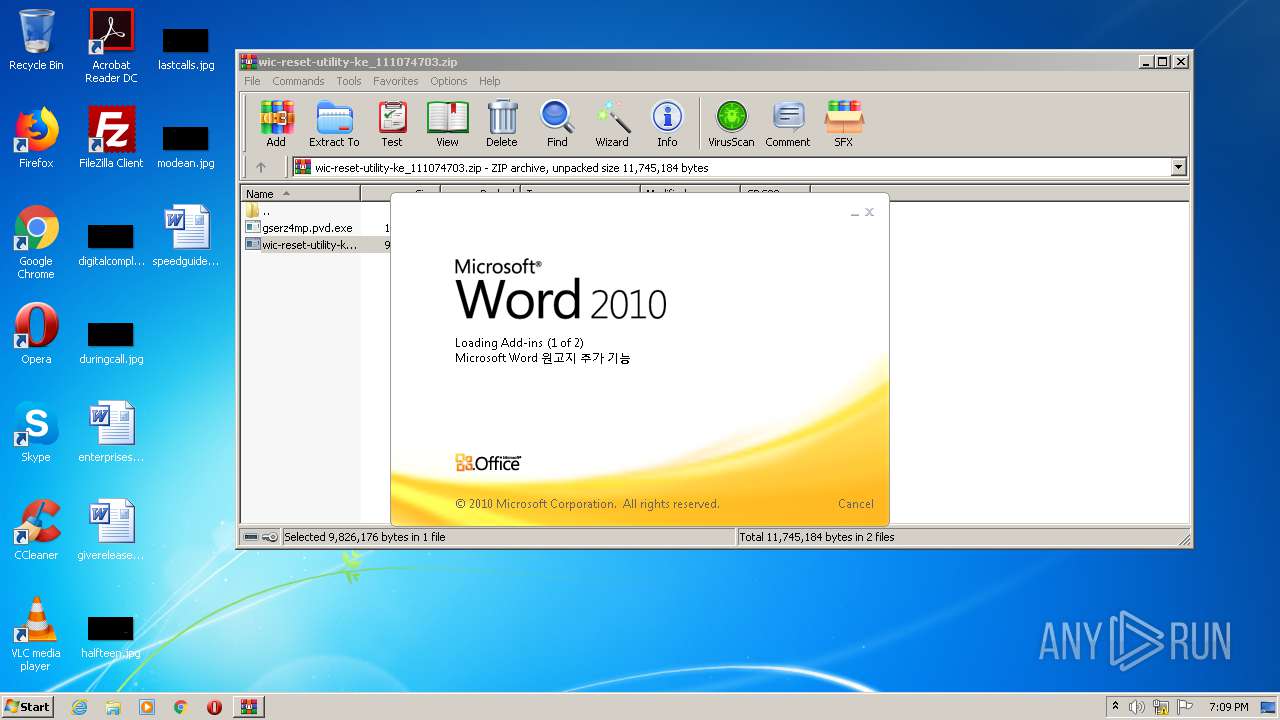1280x720 pixels.
Task: Click the Show desktop button
Action: 1270,707
